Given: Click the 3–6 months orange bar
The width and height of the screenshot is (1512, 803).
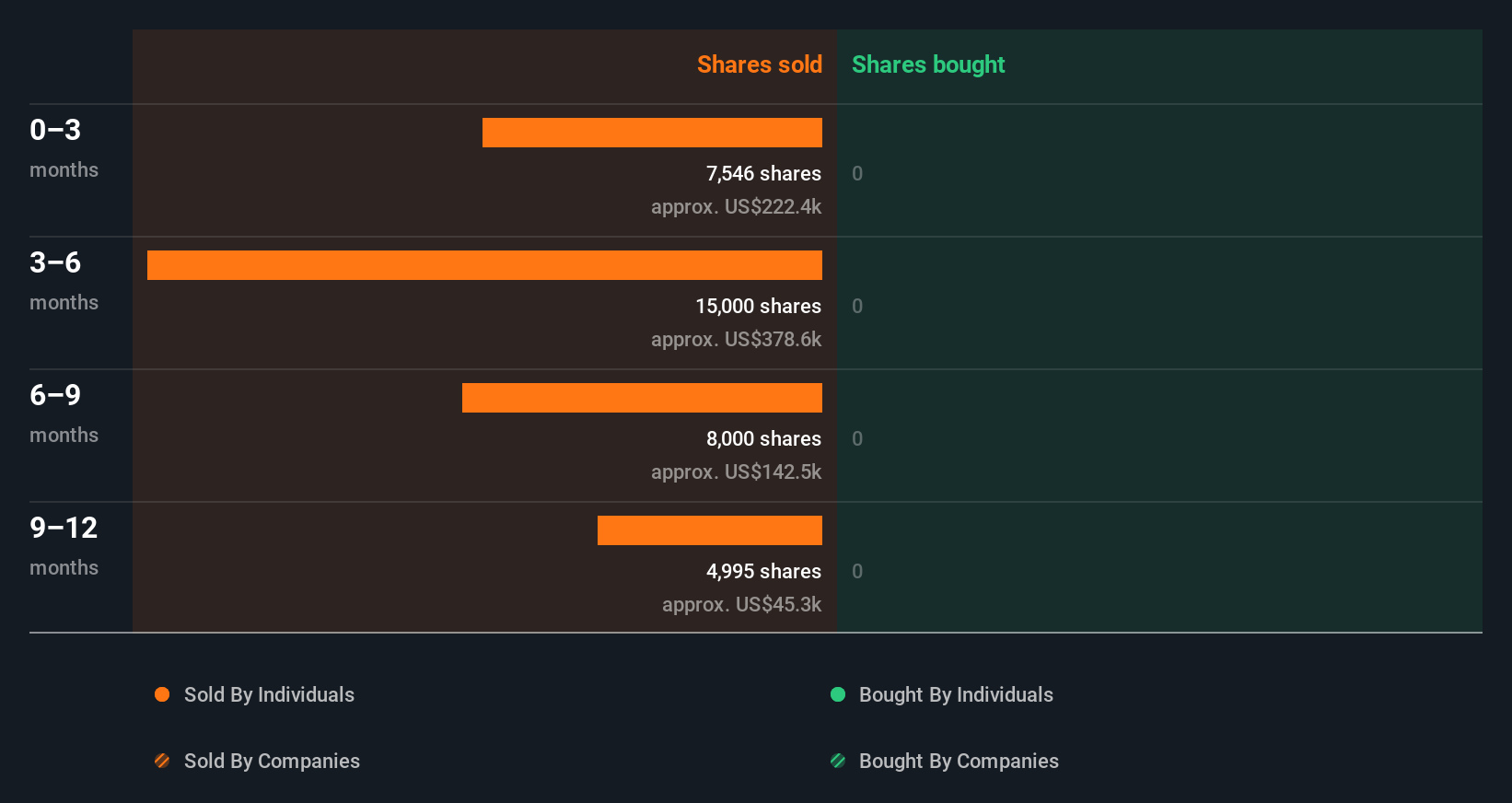Looking at the screenshot, I should click(x=484, y=265).
